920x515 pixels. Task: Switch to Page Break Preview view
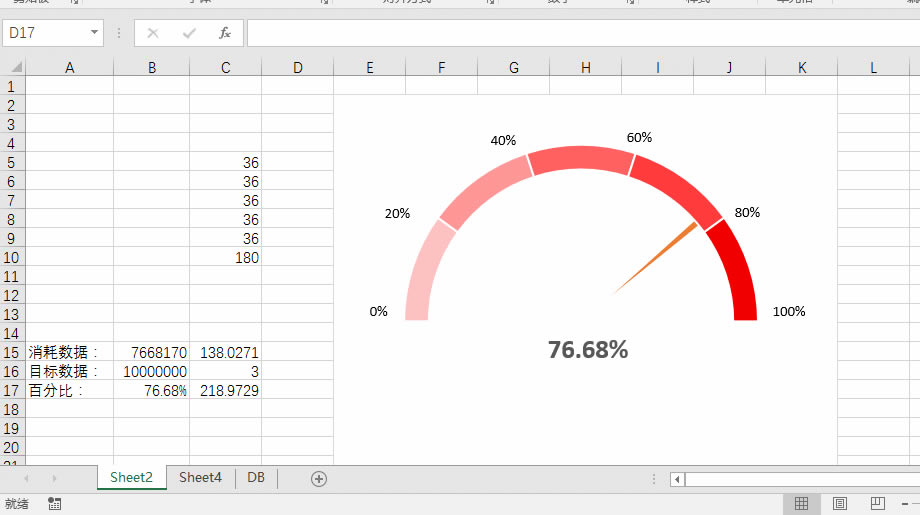[x=878, y=503]
